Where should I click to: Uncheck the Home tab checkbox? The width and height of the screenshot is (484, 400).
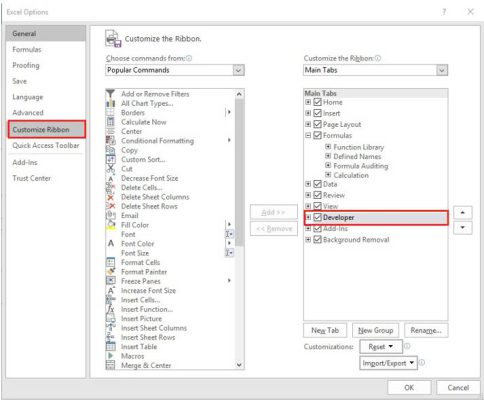tap(317, 102)
